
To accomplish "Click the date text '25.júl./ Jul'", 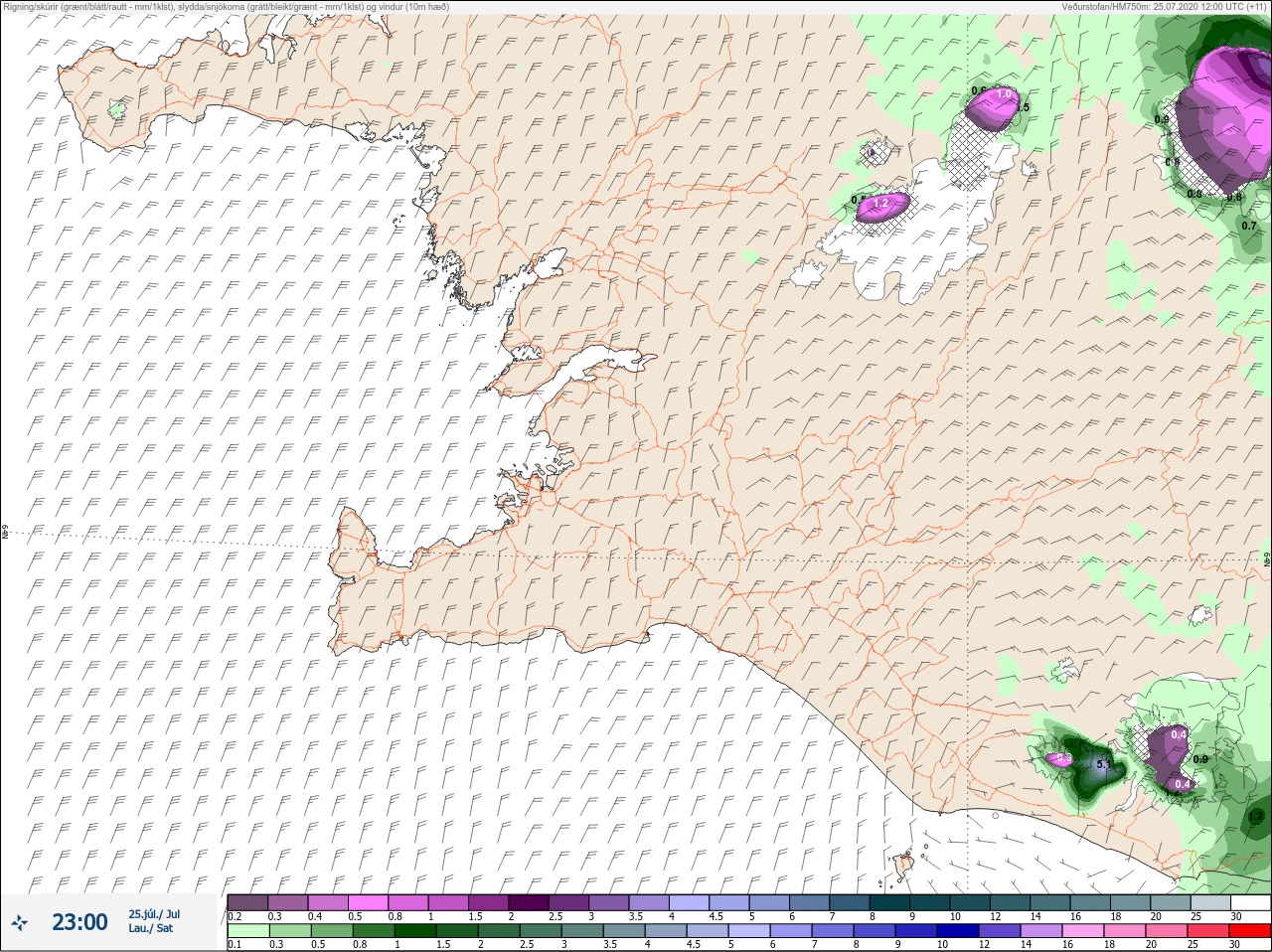I will [154, 914].
